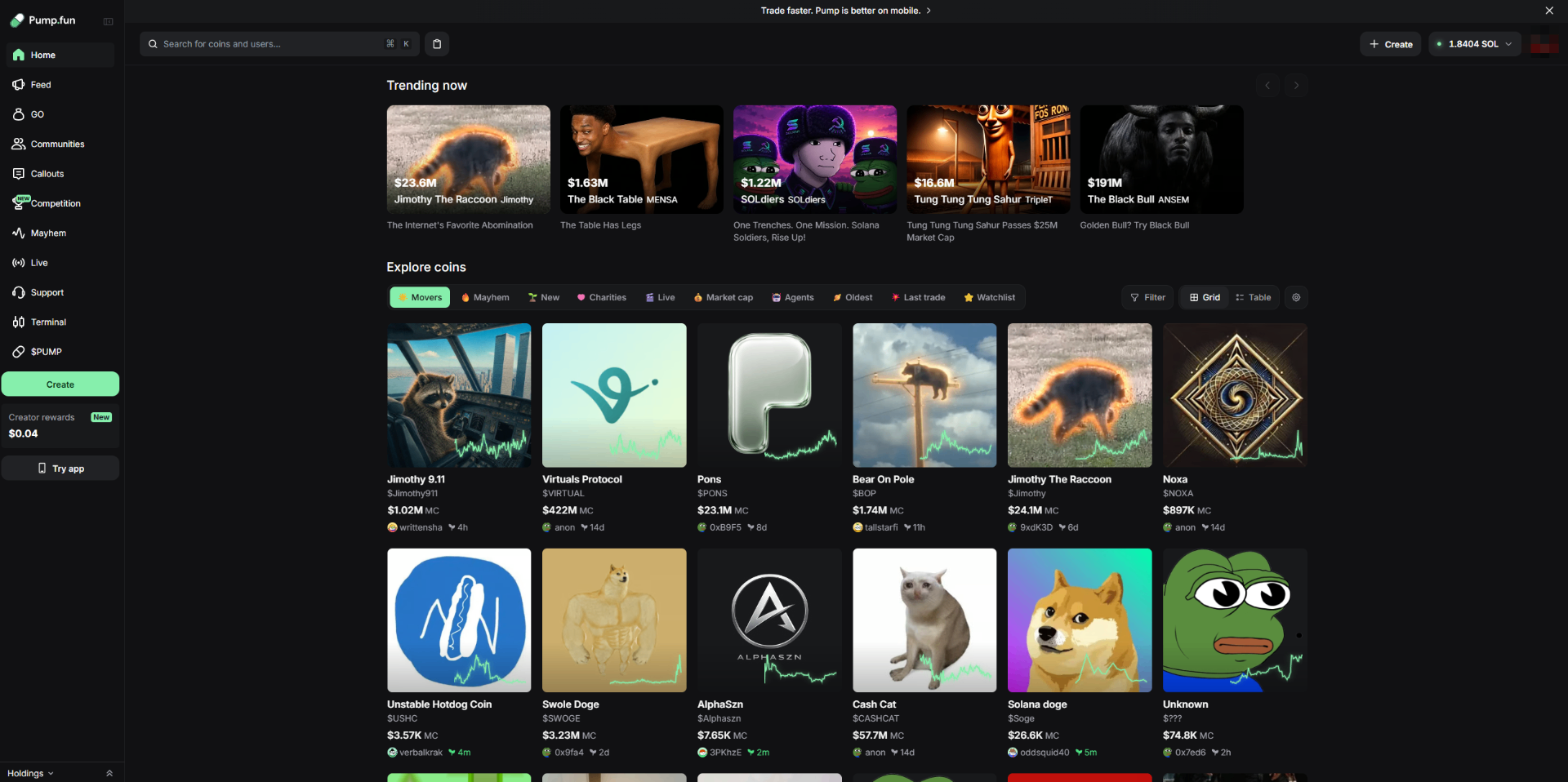Select the Oldest filter tab
The image size is (1568, 782).
point(853,297)
